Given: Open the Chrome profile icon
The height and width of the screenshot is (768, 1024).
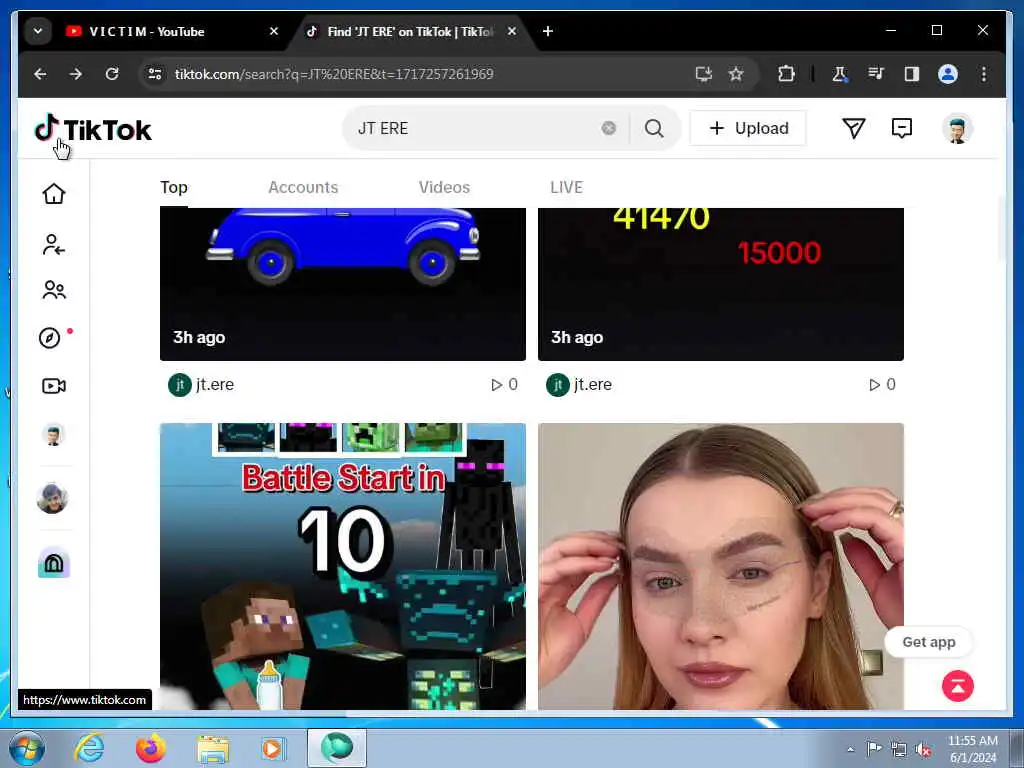Looking at the screenshot, I should [948, 74].
